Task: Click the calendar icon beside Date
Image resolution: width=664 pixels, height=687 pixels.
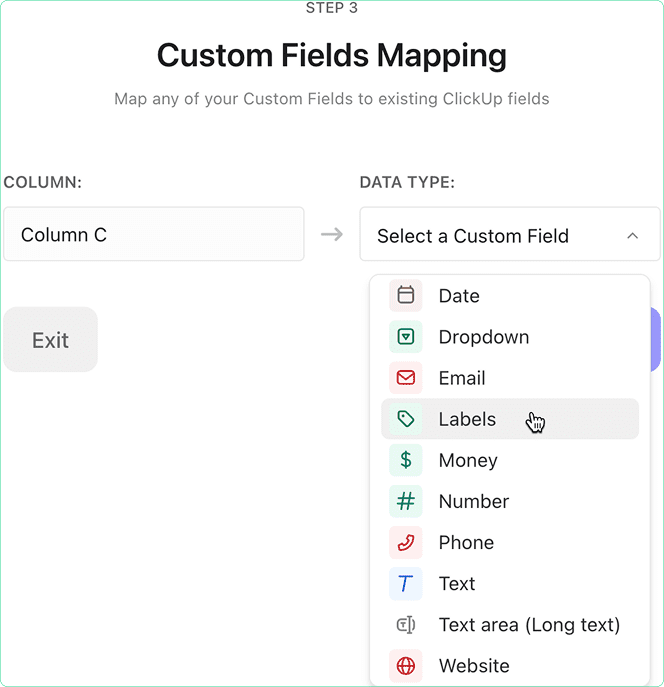Action: 405,296
